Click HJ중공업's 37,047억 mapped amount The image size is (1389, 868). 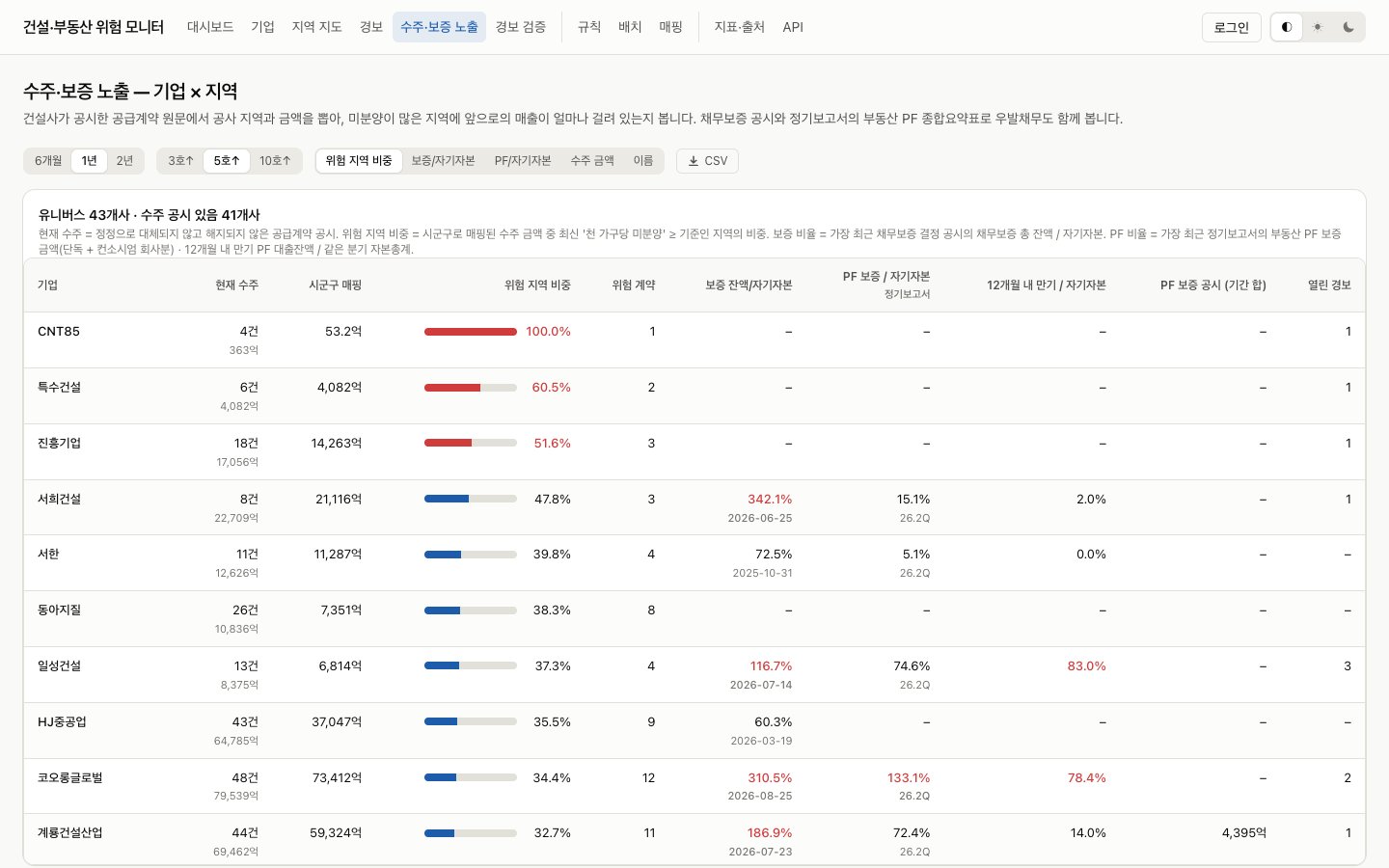click(337, 722)
